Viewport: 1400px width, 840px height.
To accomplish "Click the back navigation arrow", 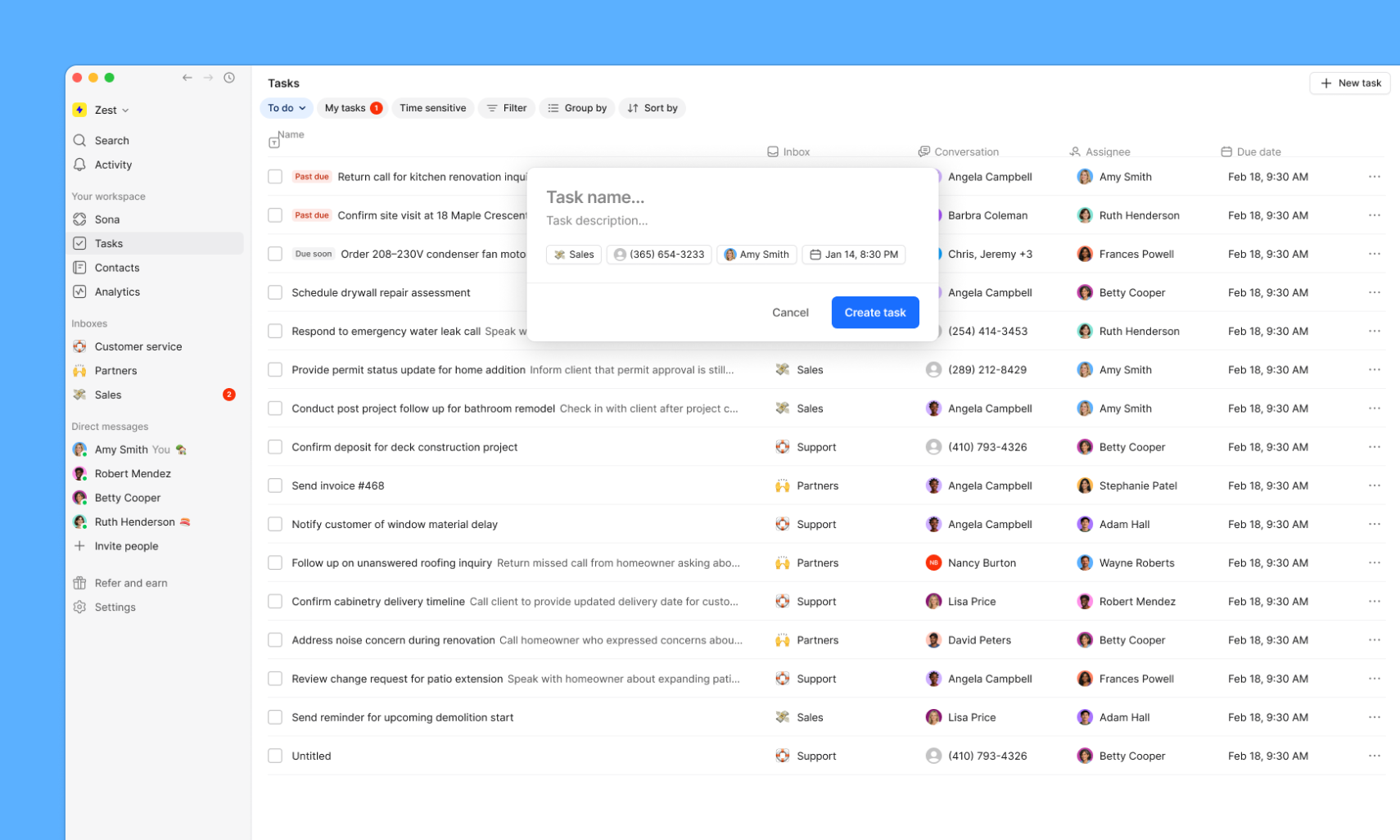I will (x=187, y=78).
